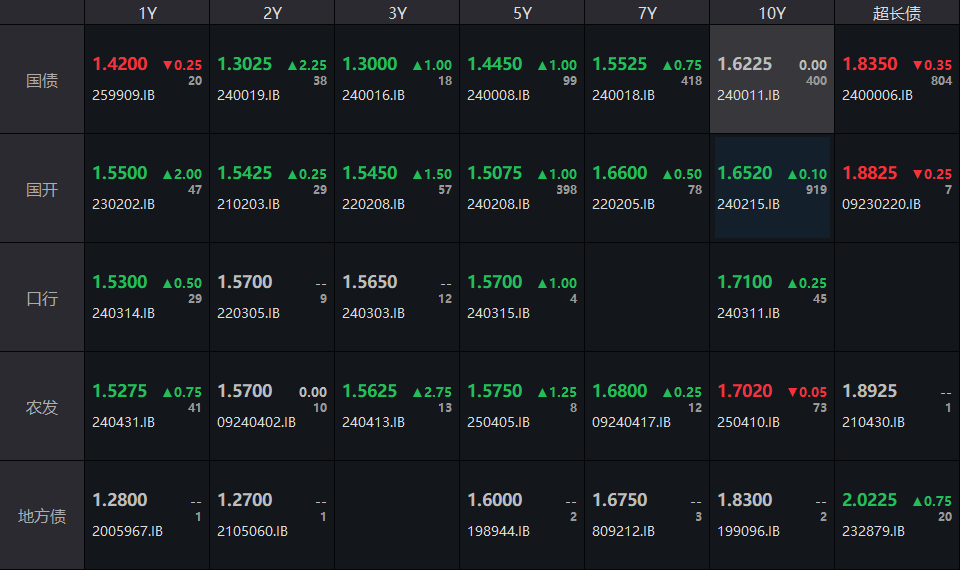Viewport: 960px width, 570px height.
Task: Choose the 口行 row header
Action: point(42,298)
